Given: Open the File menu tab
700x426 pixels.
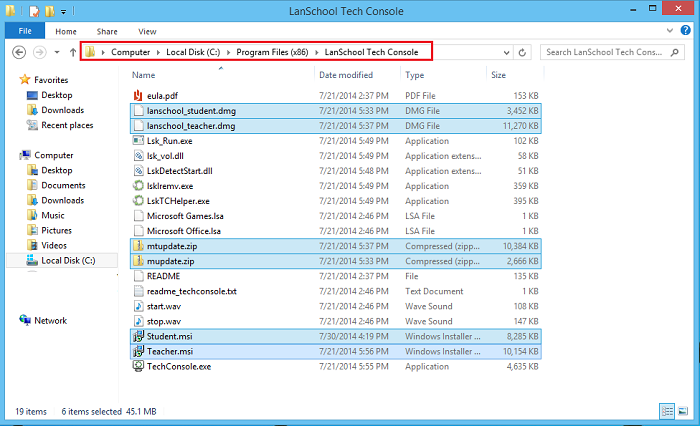Looking at the screenshot, I should click(25, 31).
